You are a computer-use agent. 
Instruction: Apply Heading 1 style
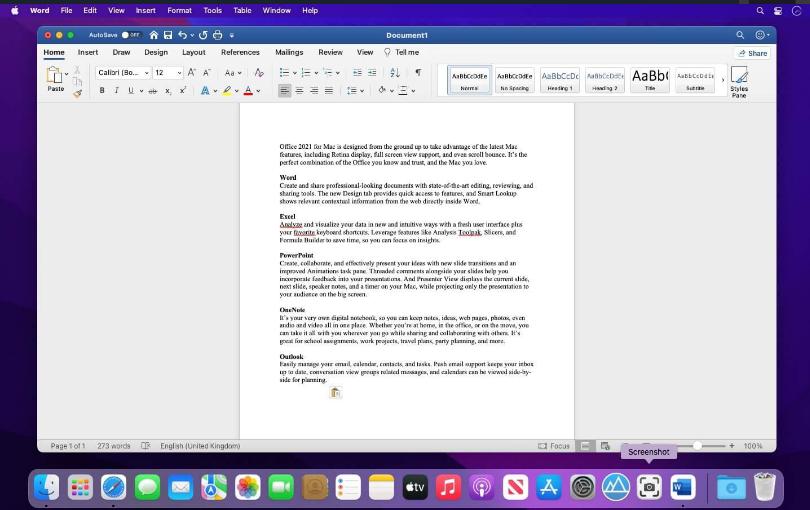pos(560,80)
